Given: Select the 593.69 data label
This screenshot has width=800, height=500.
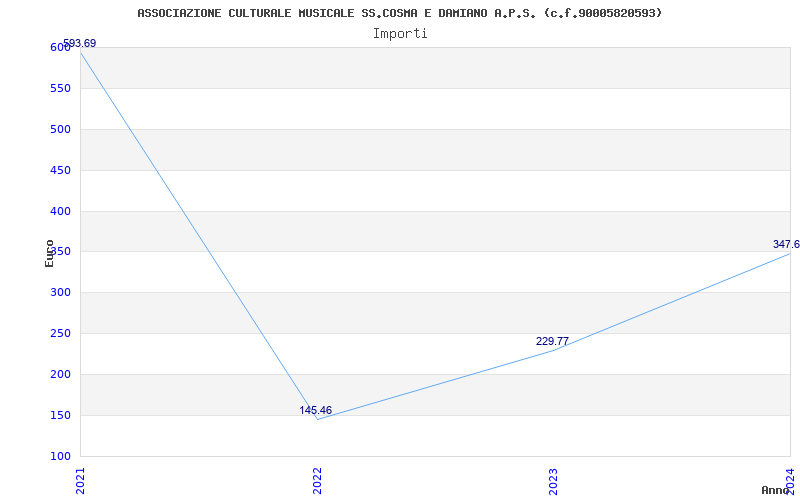Looking at the screenshot, I should pyautogui.click(x=80, y=43).
